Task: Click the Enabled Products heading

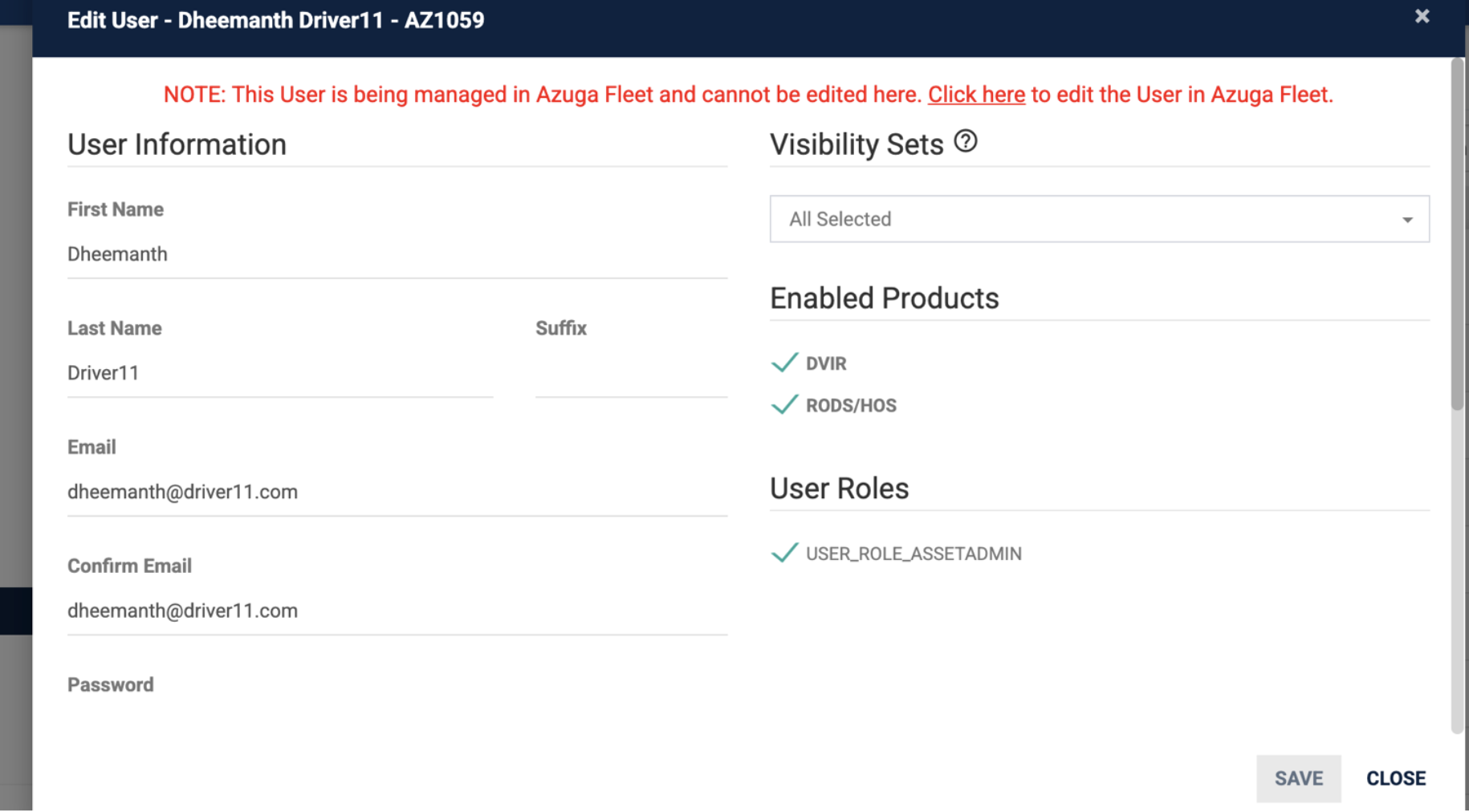Action: click(884, 298)
